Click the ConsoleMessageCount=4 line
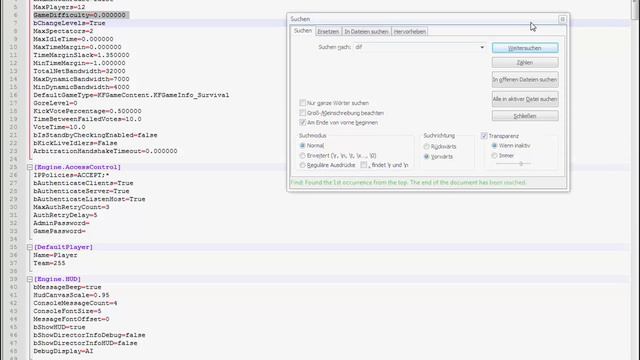The image size is (640, 360). pos(76,303)
